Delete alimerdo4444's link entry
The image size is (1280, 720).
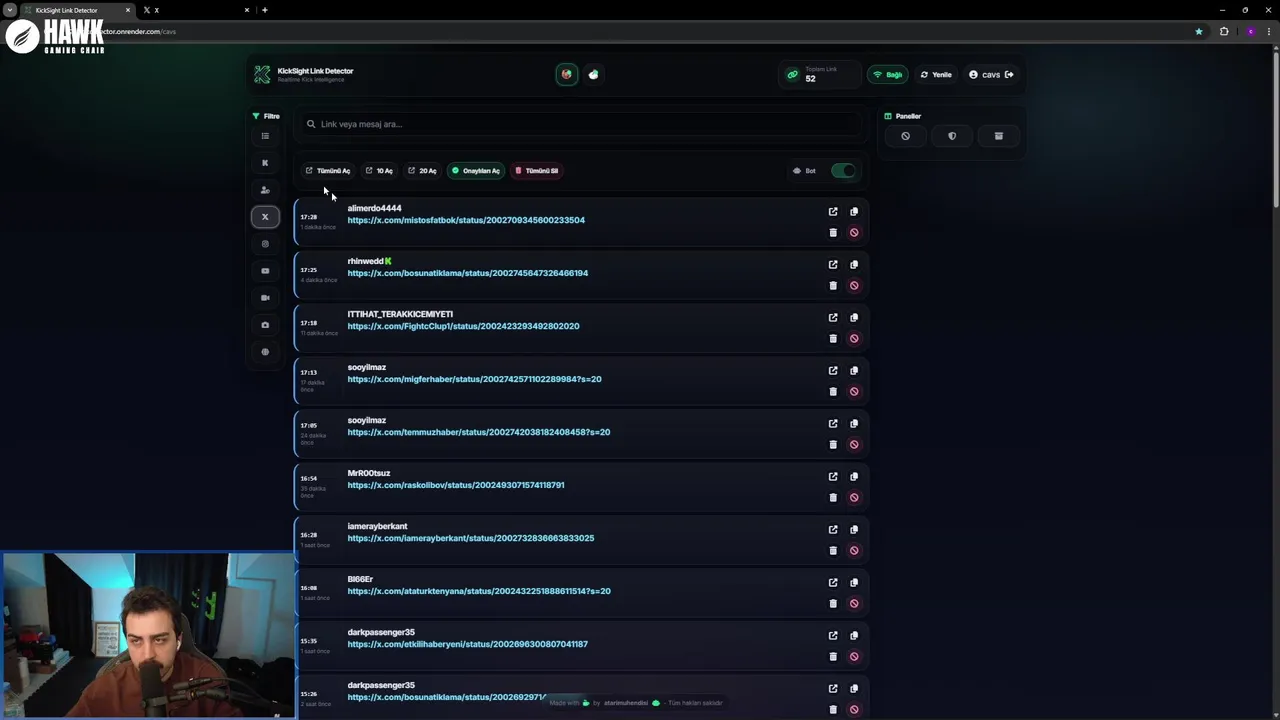833,233
